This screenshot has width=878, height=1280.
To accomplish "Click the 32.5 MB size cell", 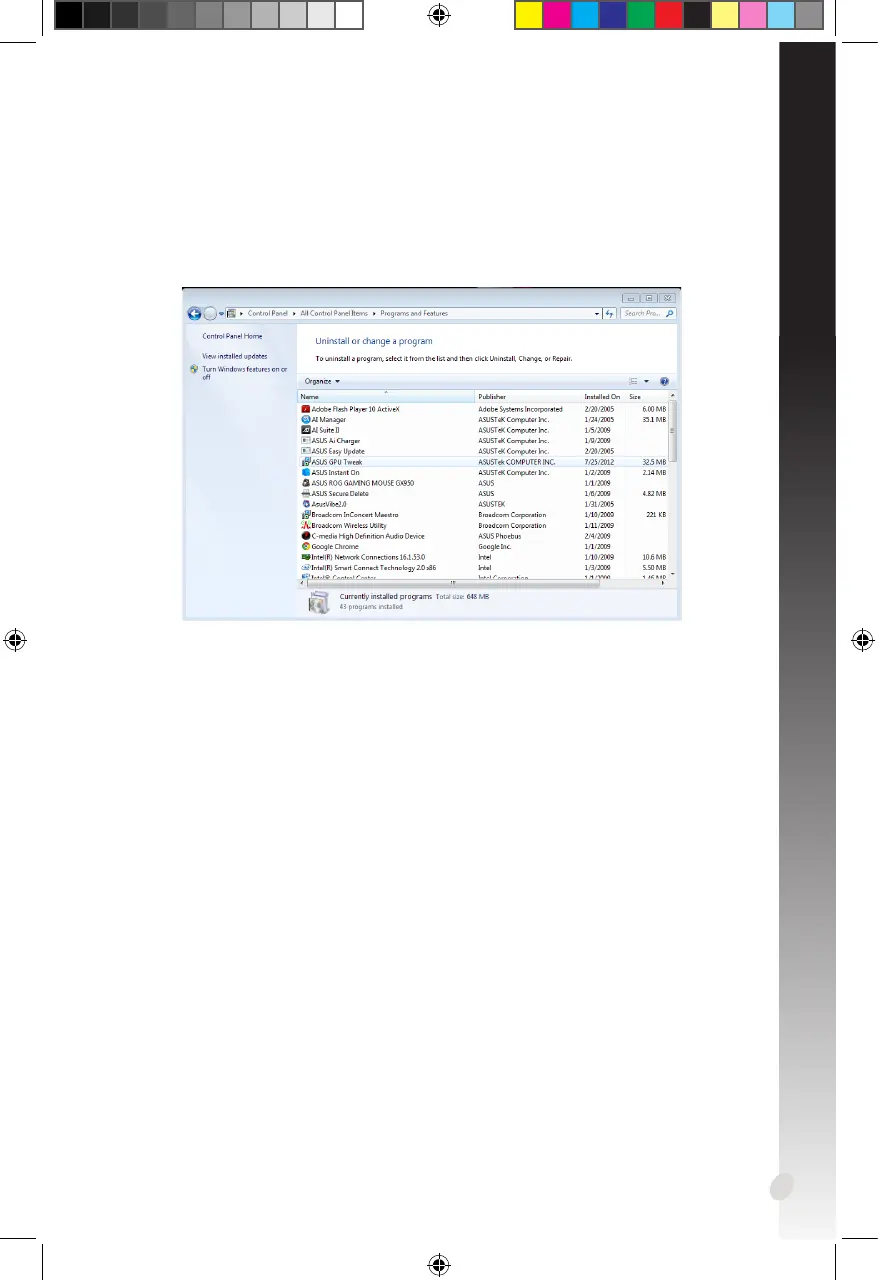I will click(654, 462).
